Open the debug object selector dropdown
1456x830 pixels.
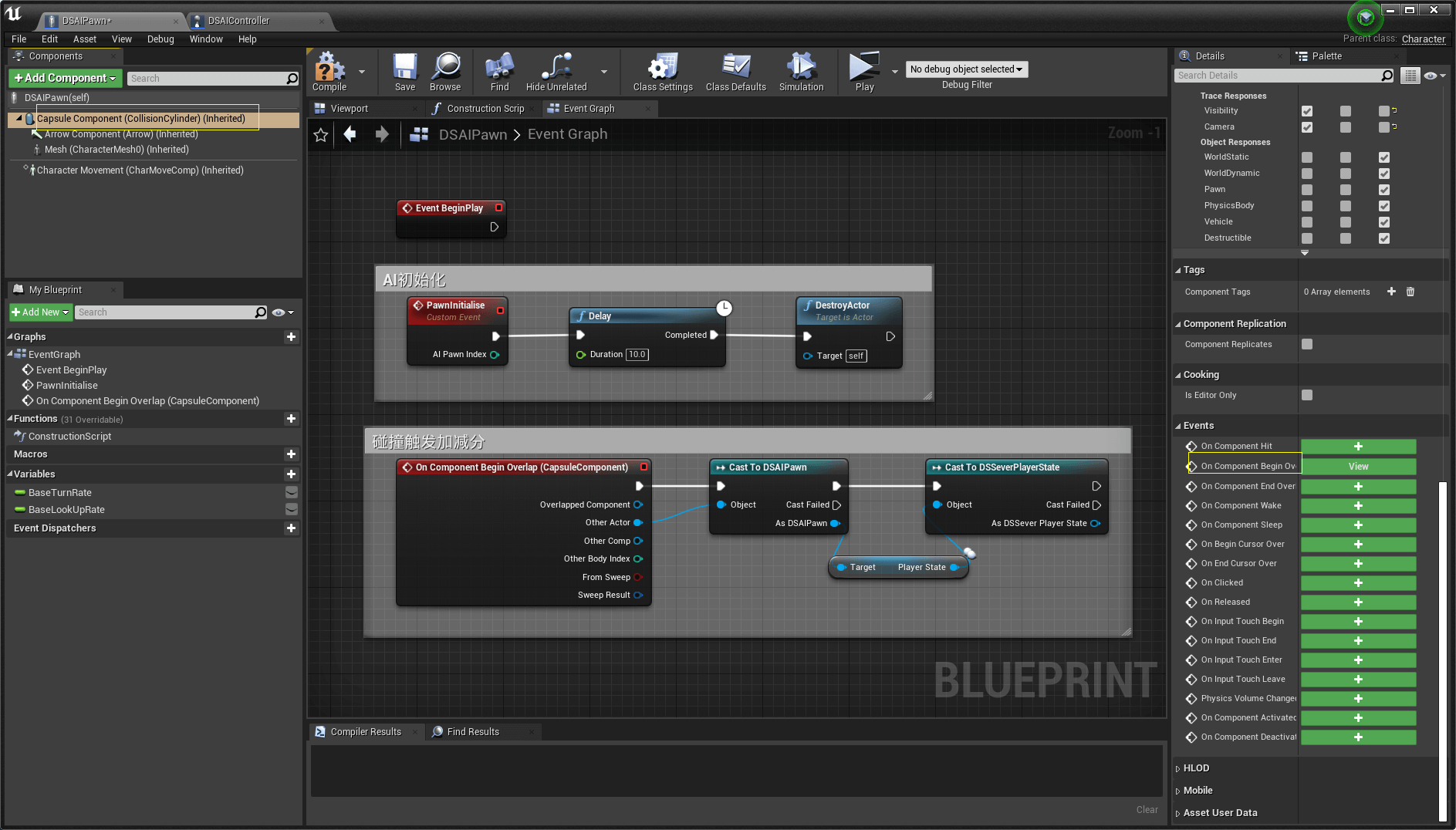966,69
